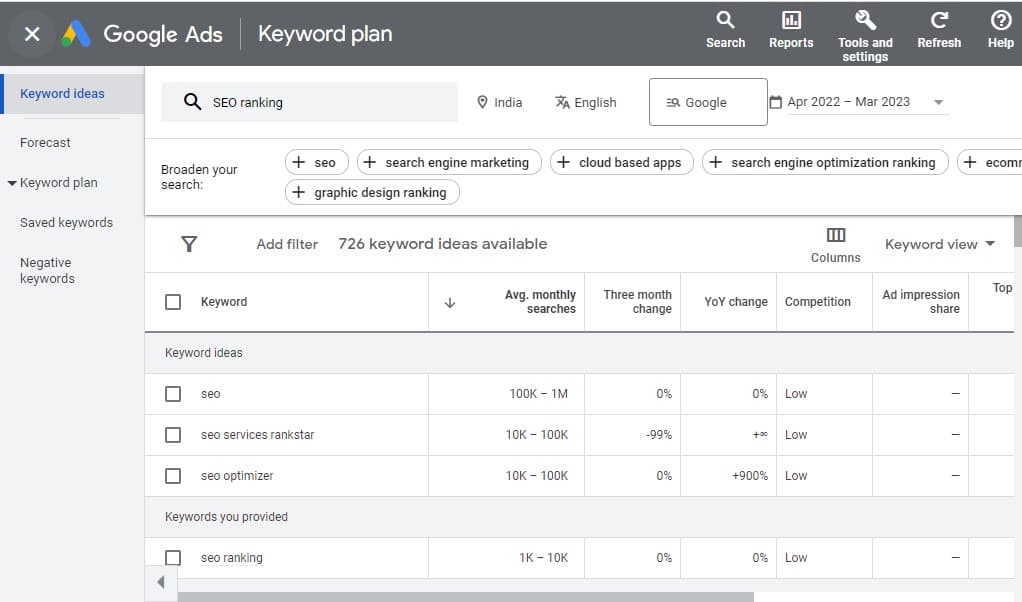Screen dimensions: 1022x602
Task: Close the Keyword plan with the X icon
Action: tap(32, 34)
